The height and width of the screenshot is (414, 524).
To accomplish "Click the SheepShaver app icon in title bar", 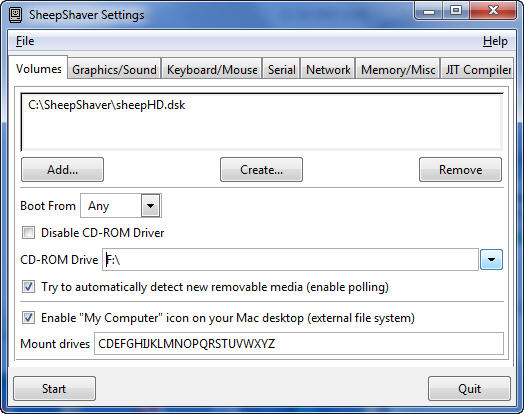I will [15, 15].
